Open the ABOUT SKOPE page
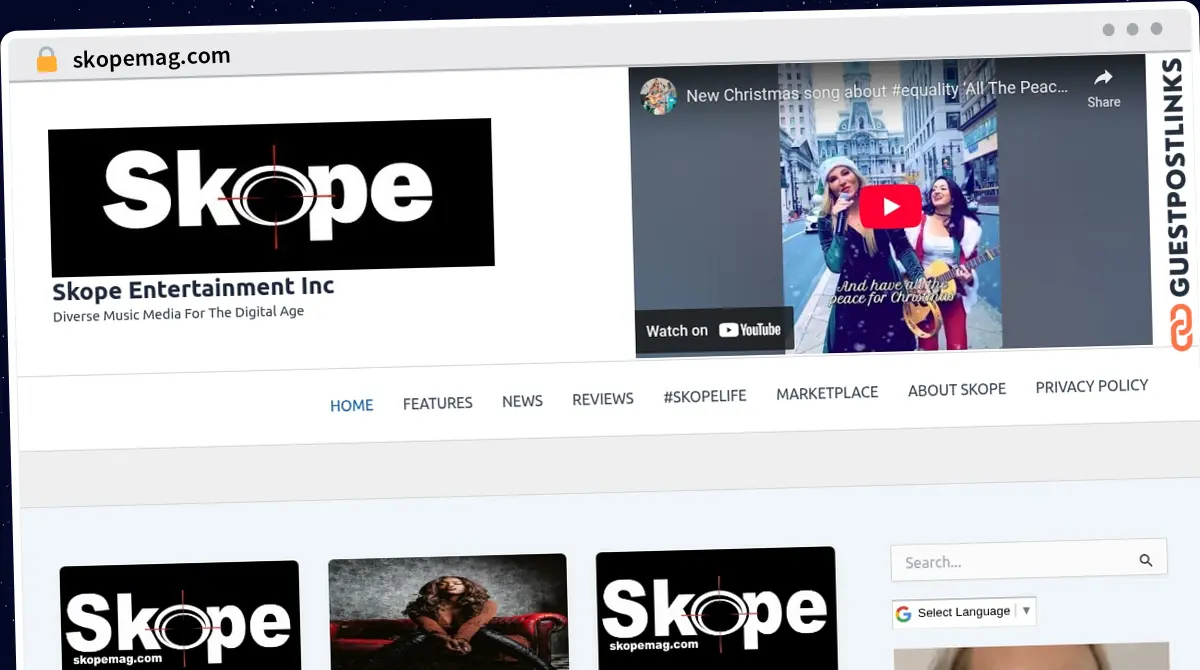Viewport: 1200px width, 670px height. pyautogui.click(x=957, y=389)
